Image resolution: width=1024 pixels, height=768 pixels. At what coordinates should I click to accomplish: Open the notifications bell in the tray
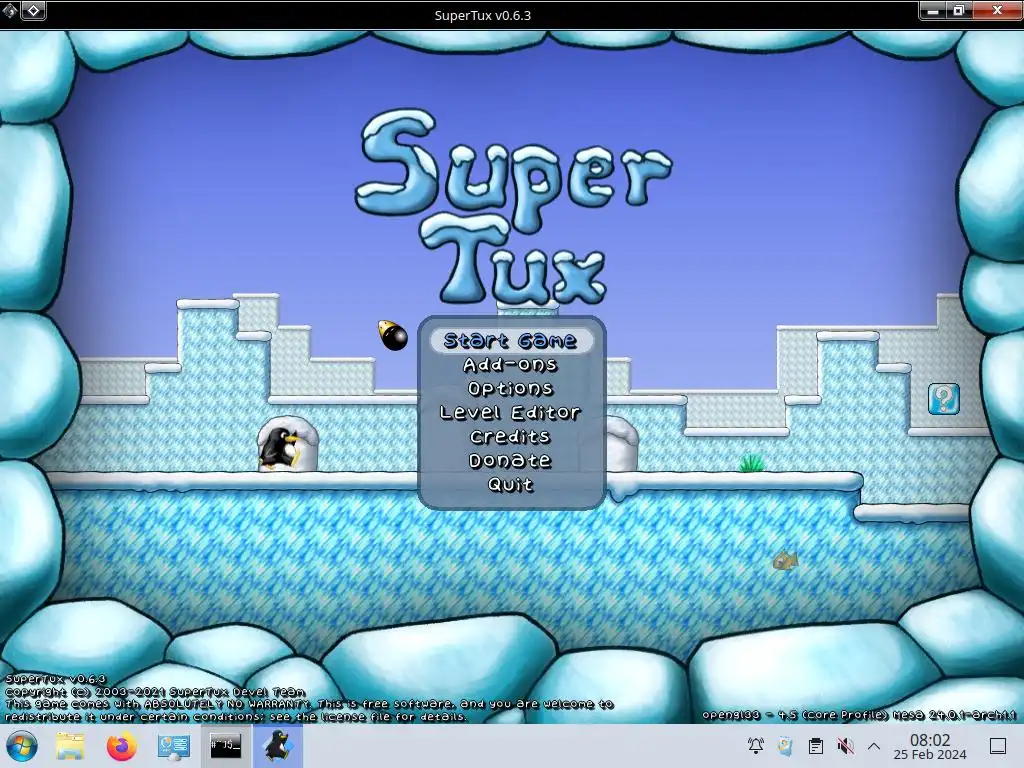point(756,746)
